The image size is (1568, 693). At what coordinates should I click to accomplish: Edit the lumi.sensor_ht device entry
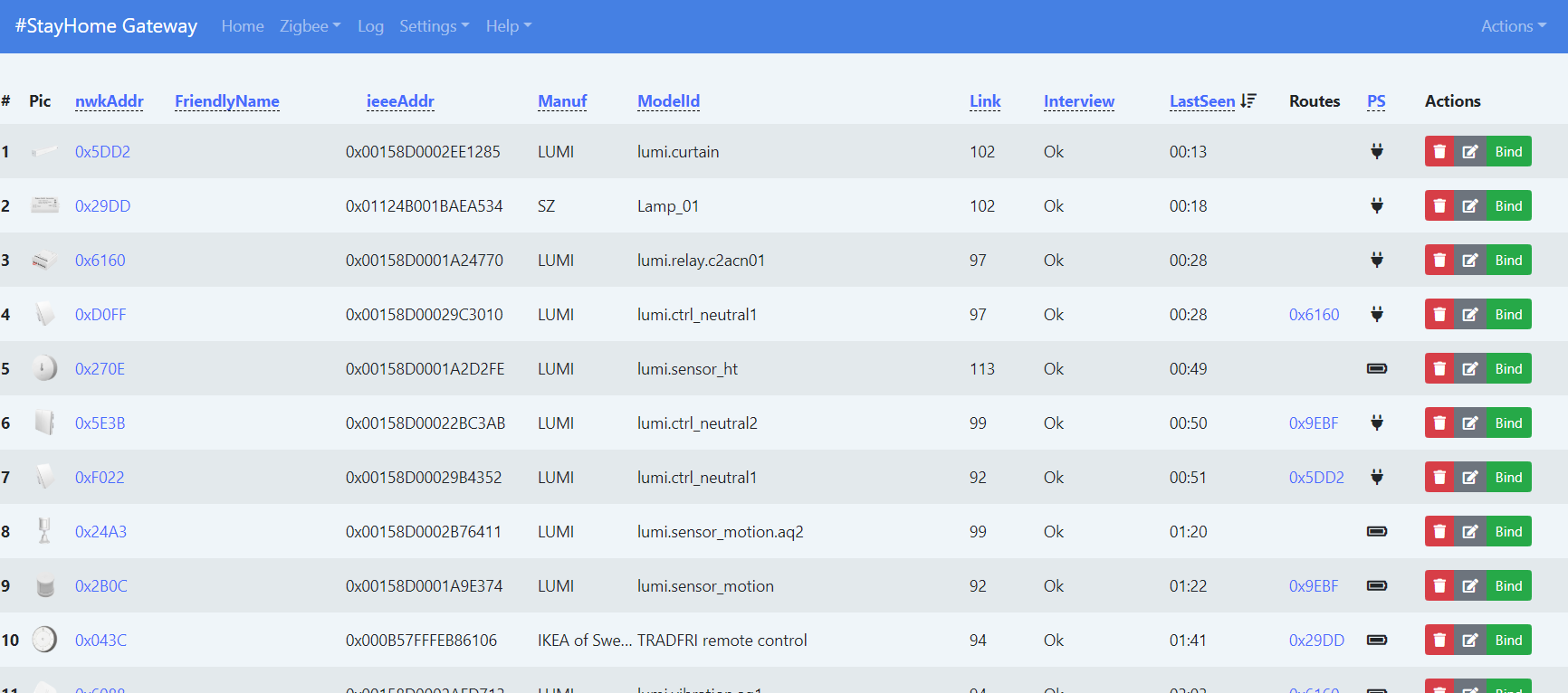[x=1470, y=368]
